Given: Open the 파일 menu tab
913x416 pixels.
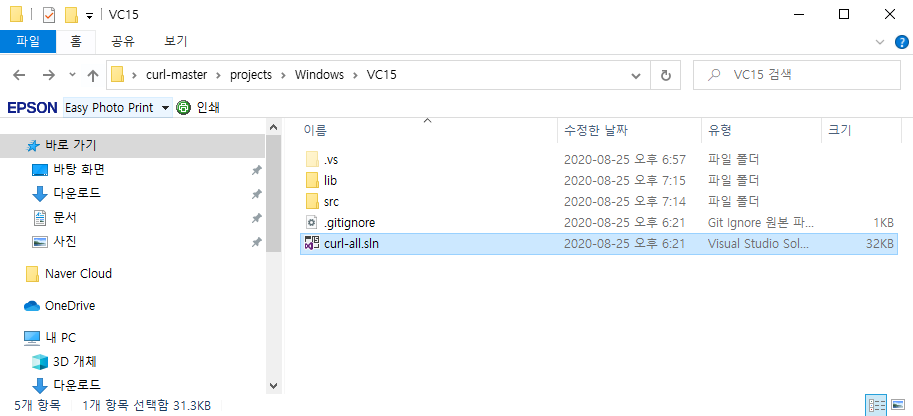Looking at the screenshot, I should click(x=28, y=41).
